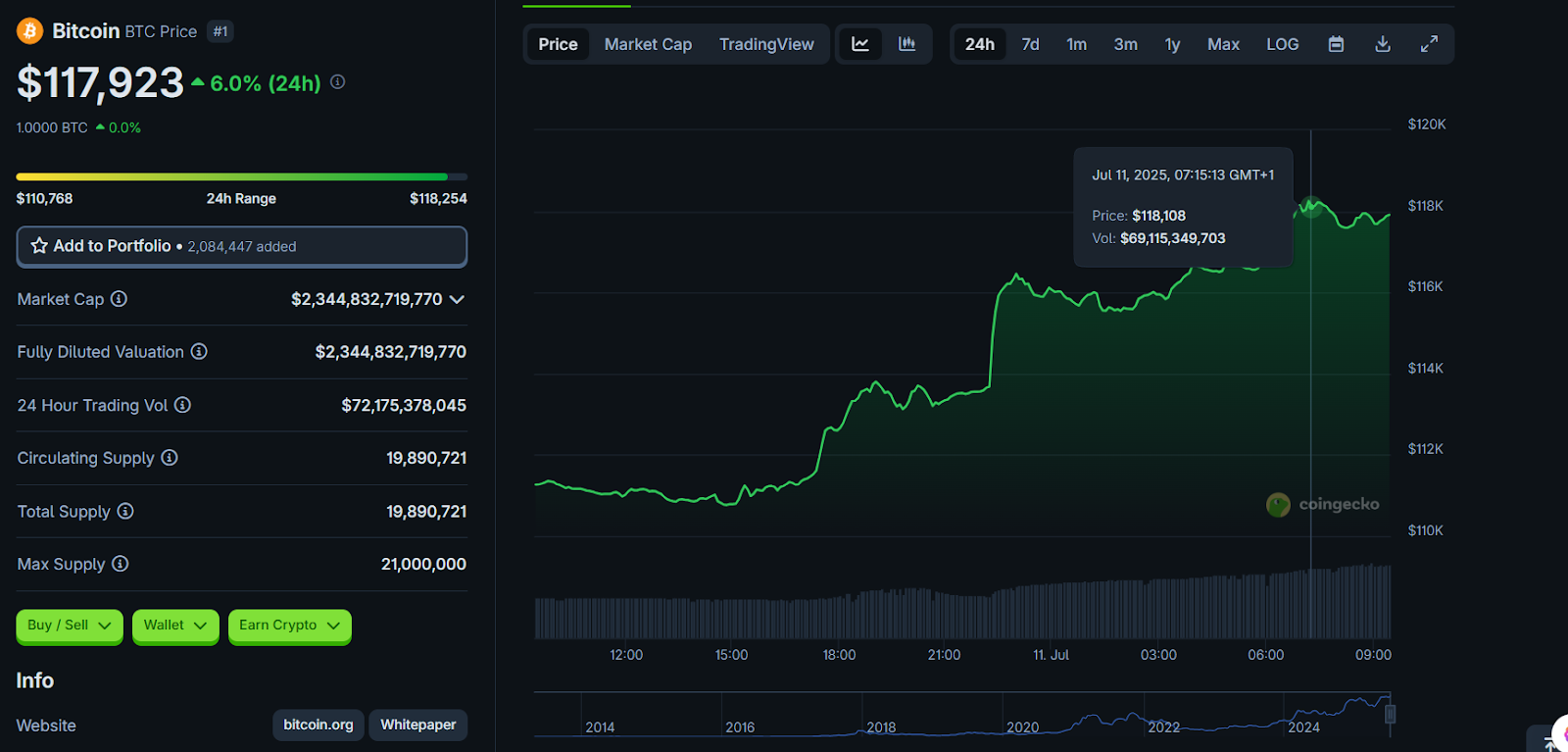This screenshot has height=752, width=1568.
Task: Click the Max Supply info icon
Action: pyautogui.click(x=120, y=564)
